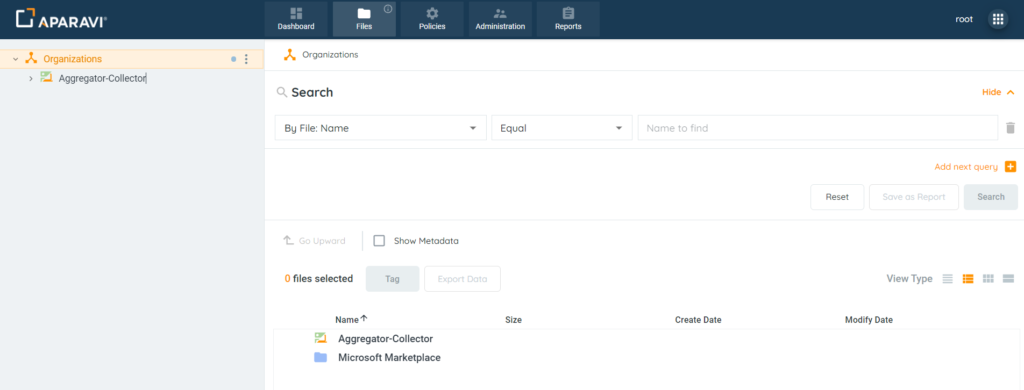Image resolution: width=1024 pixels, height=390 pixels.
Task: Click the Aparavi logo
Action: (61, 19)
